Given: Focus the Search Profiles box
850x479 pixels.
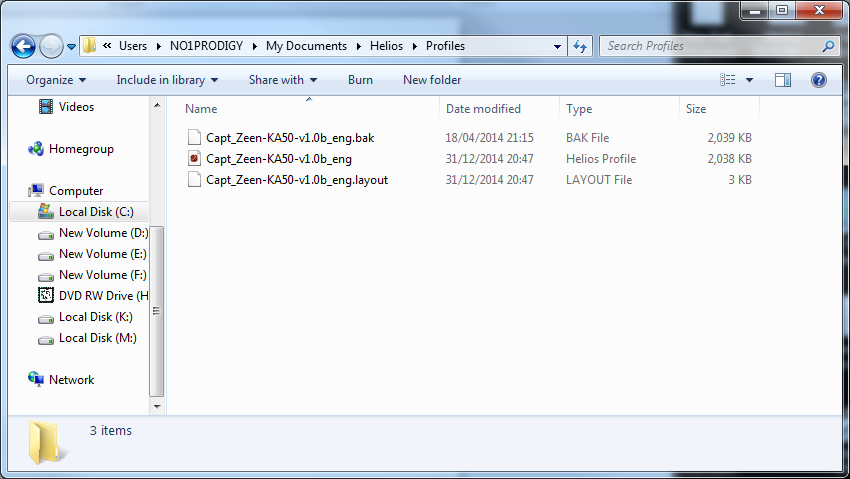Looking at the screenshot, I should tap(712, 46).
